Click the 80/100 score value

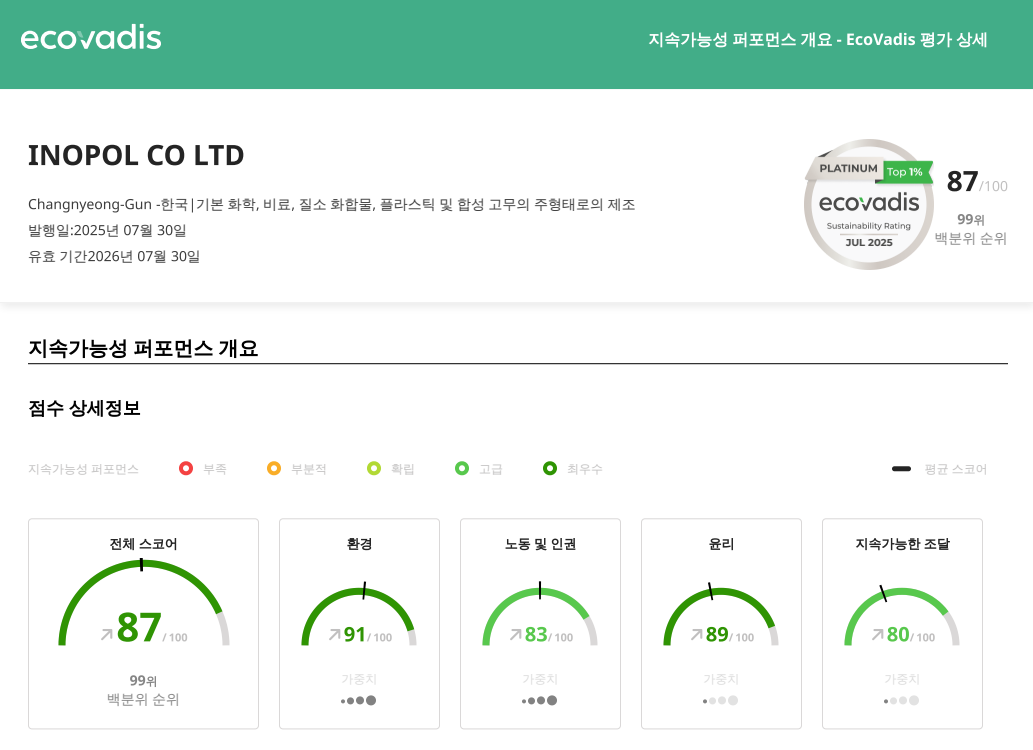pos(910,635)
